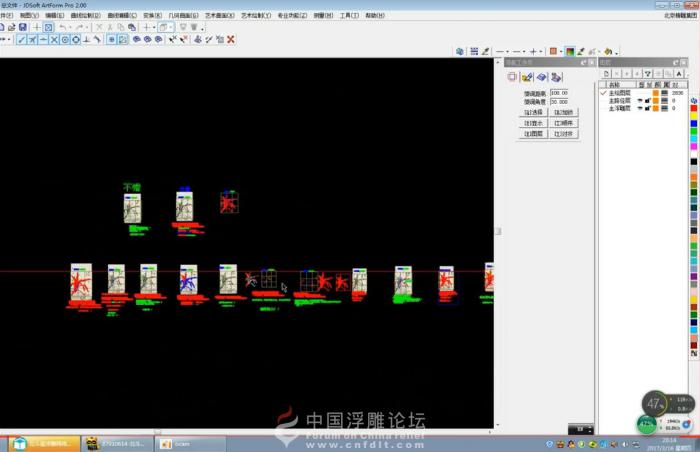Image resolution: width=700 pixels, height=452 pixels.
Task: Click the open folder toolbar icon
Action: click(10, 27)
